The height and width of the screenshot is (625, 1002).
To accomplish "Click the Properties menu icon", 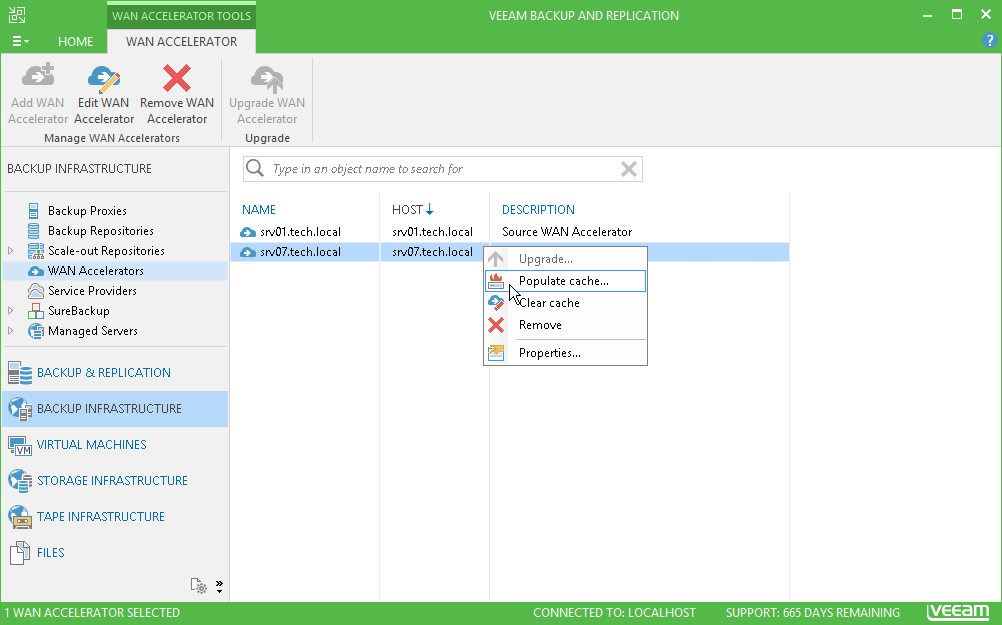I will tap(496, 353).
